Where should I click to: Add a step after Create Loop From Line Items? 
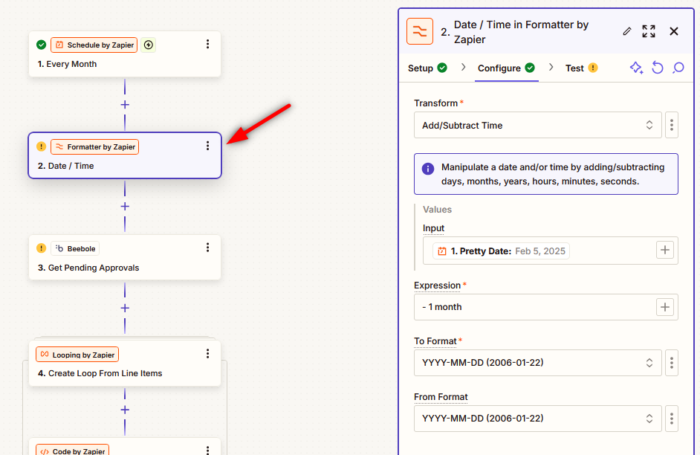[x=125, y=409]
